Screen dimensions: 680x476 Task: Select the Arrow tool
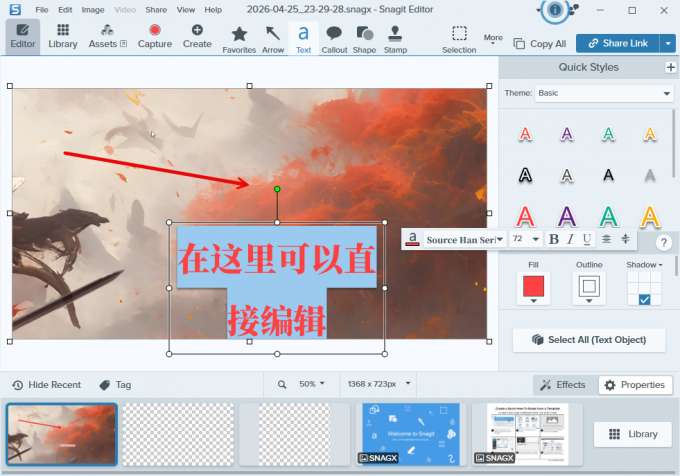point(273,39)
